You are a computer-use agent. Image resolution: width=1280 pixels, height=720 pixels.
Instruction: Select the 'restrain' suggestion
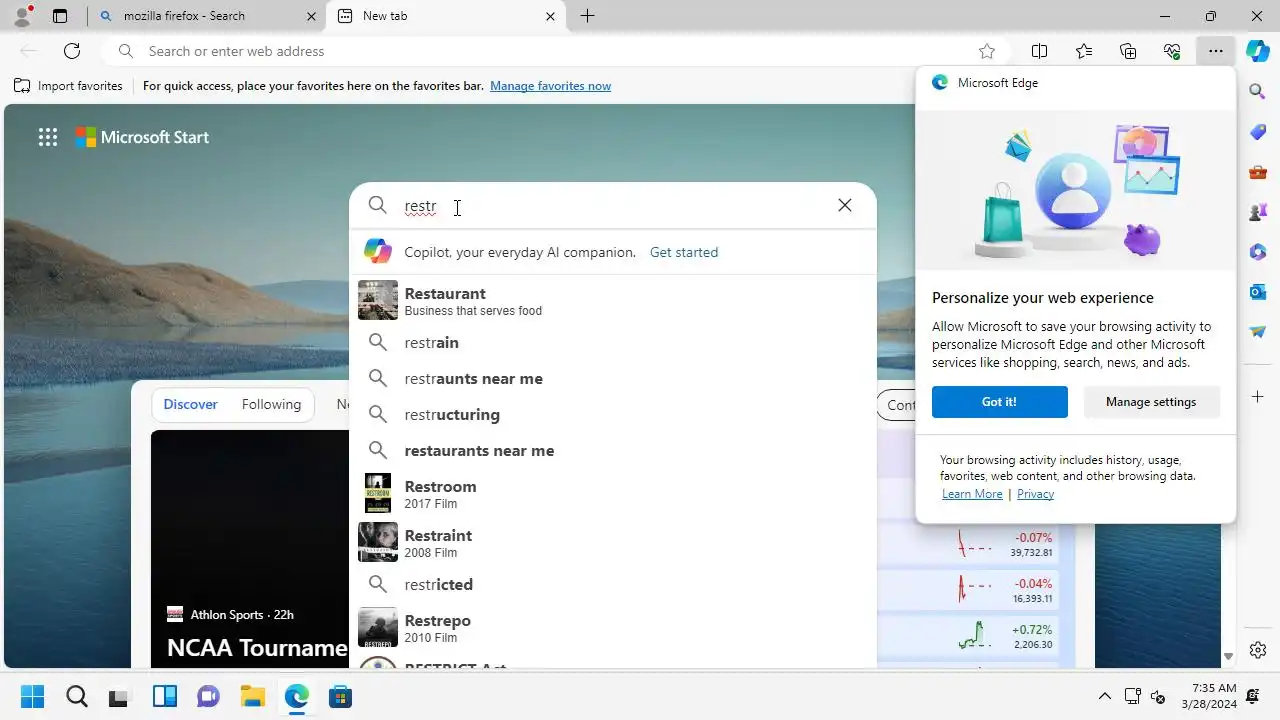tap(612, 342)
